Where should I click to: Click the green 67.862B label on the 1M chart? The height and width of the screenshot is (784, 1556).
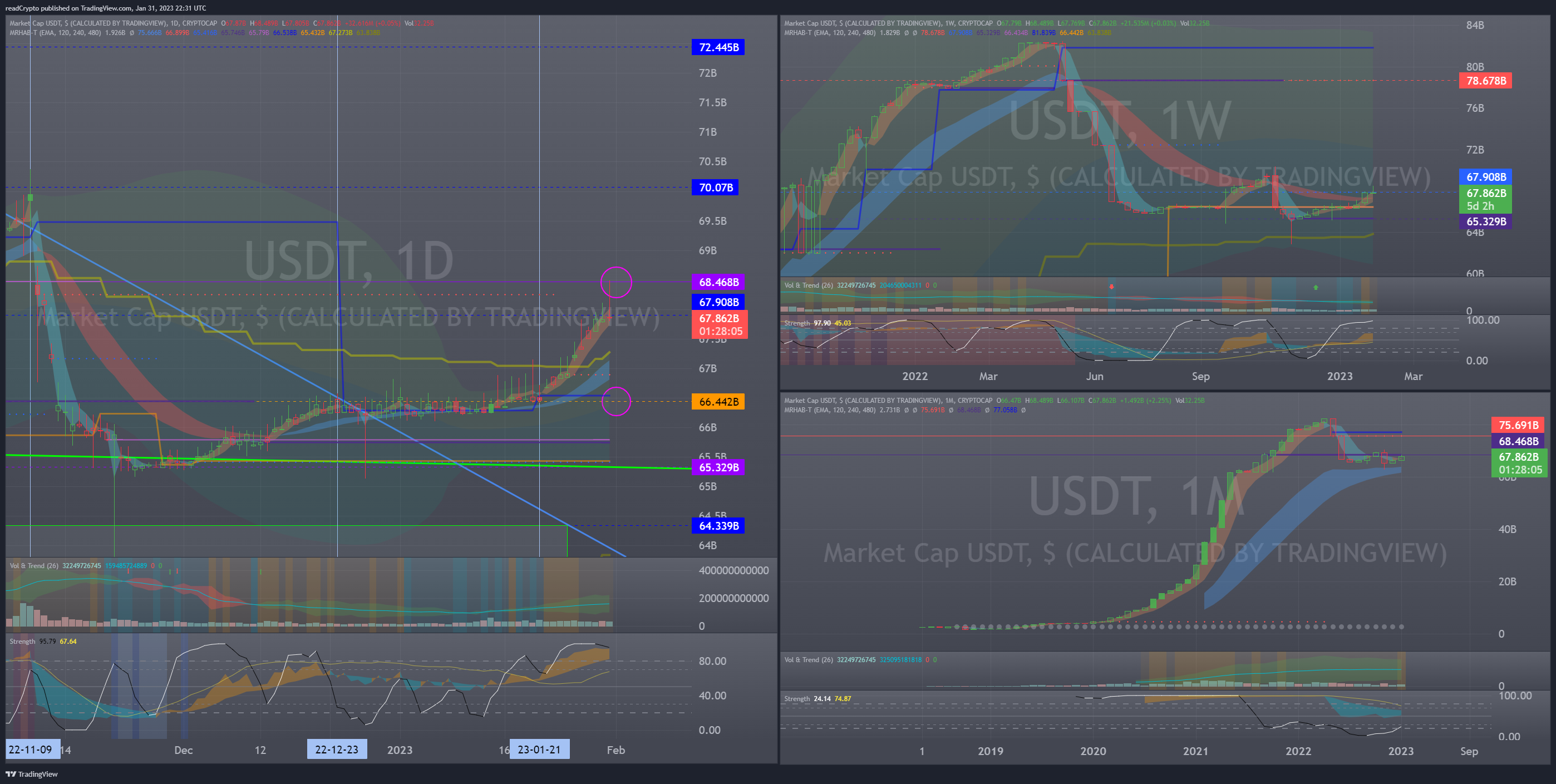point(1519,464)
